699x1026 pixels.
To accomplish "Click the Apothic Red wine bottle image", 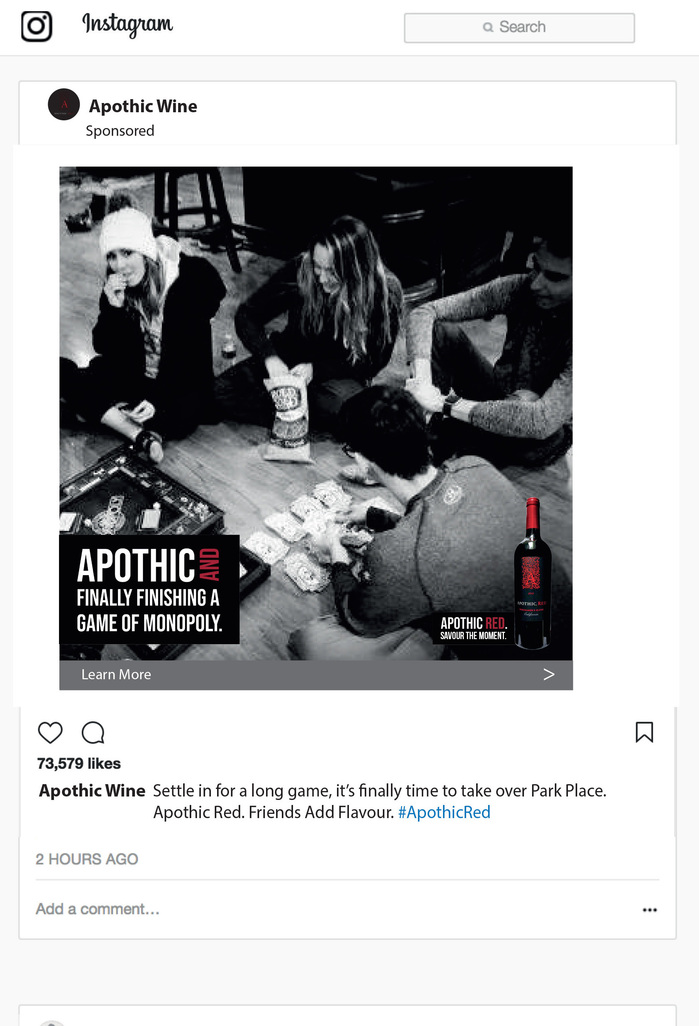I will coord(532,573).
